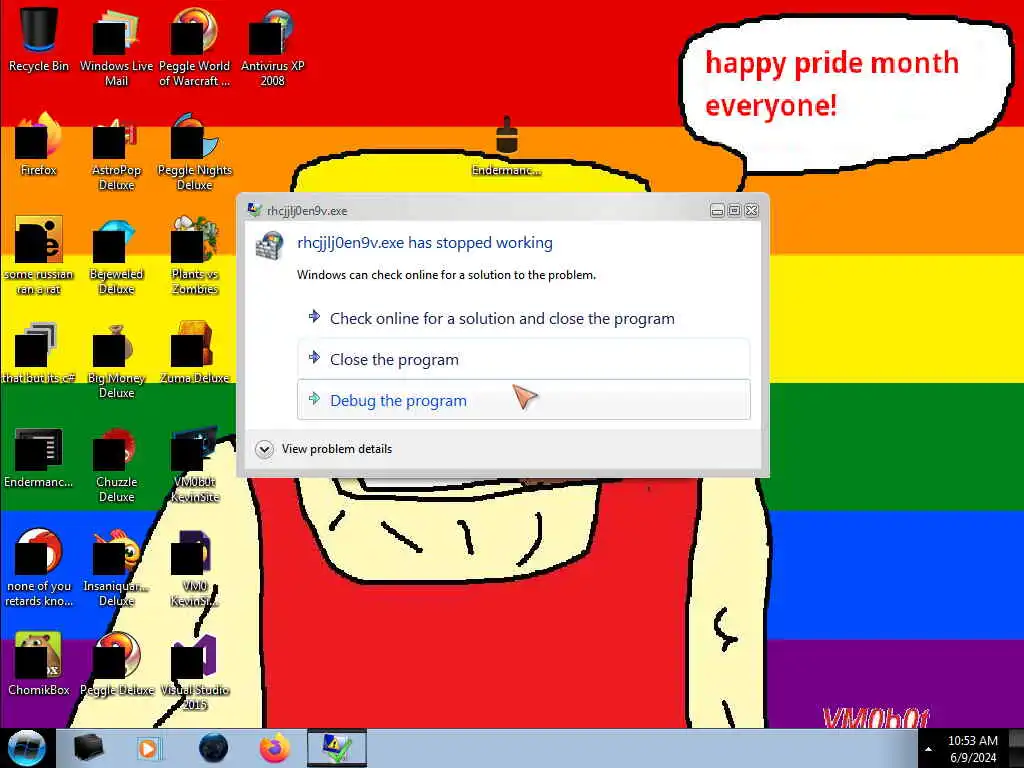Viewport: 1024px width, 768px height.
Task: Select the Peggle Deluxe desktop icon
Action: point(116,664)
